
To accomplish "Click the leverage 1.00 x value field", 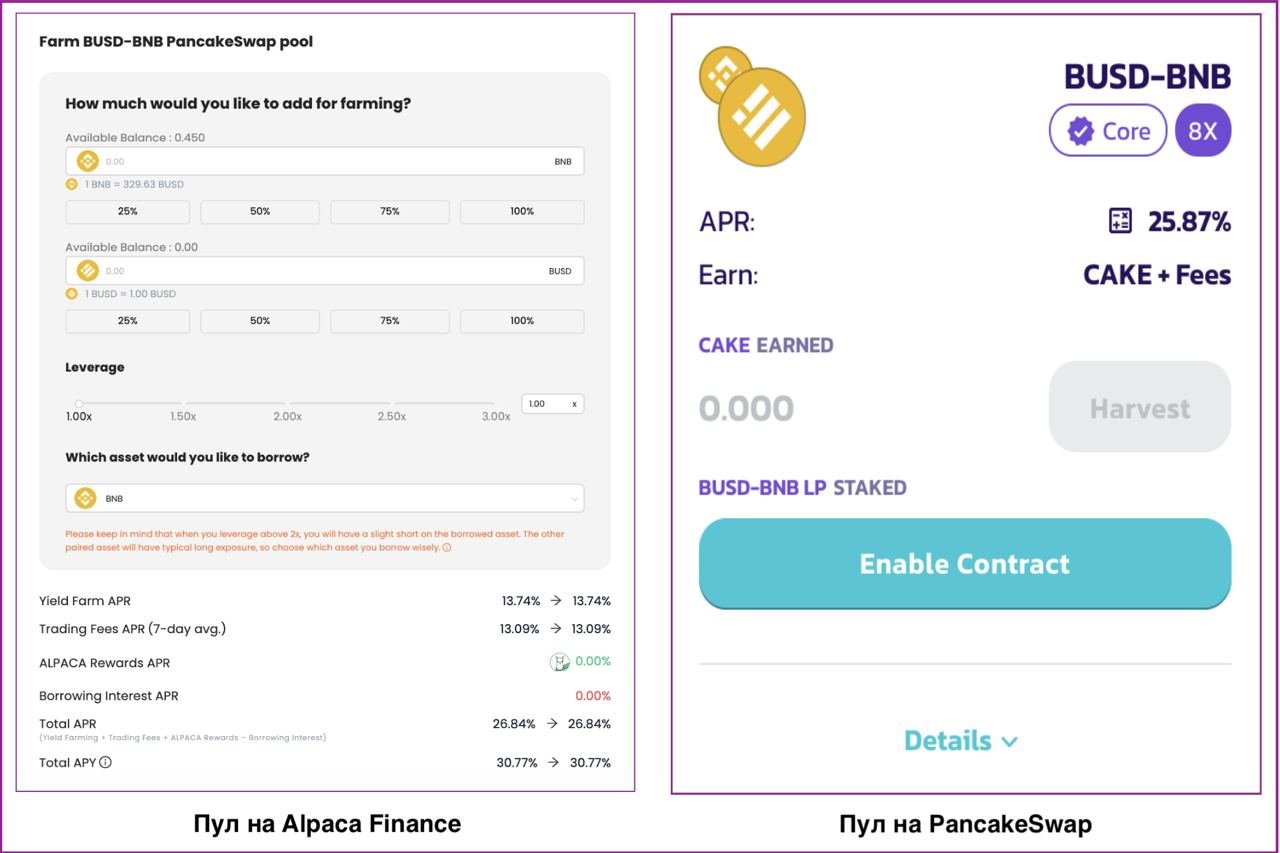I will click(553, 404).
